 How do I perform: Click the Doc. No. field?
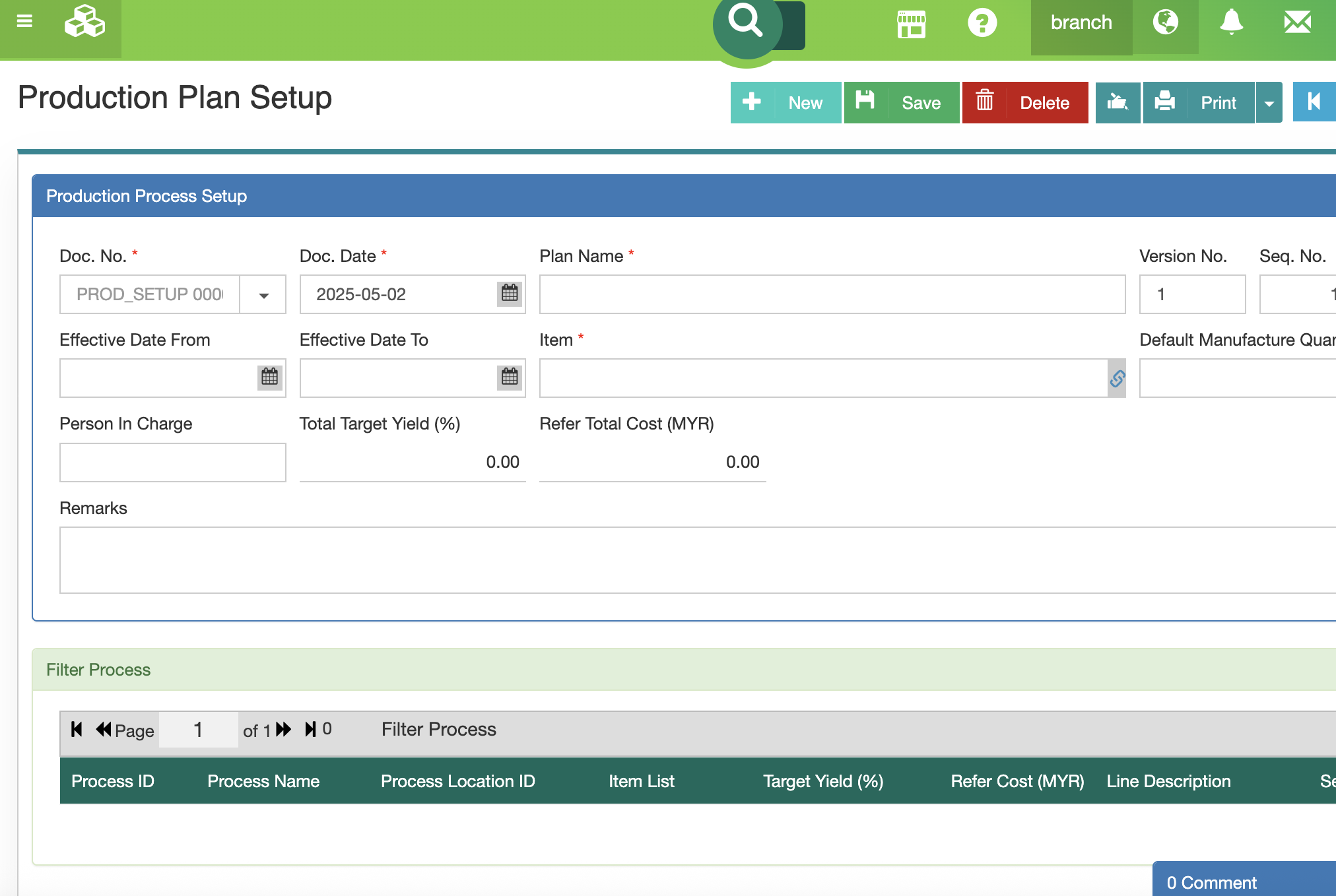click(150, 294)
